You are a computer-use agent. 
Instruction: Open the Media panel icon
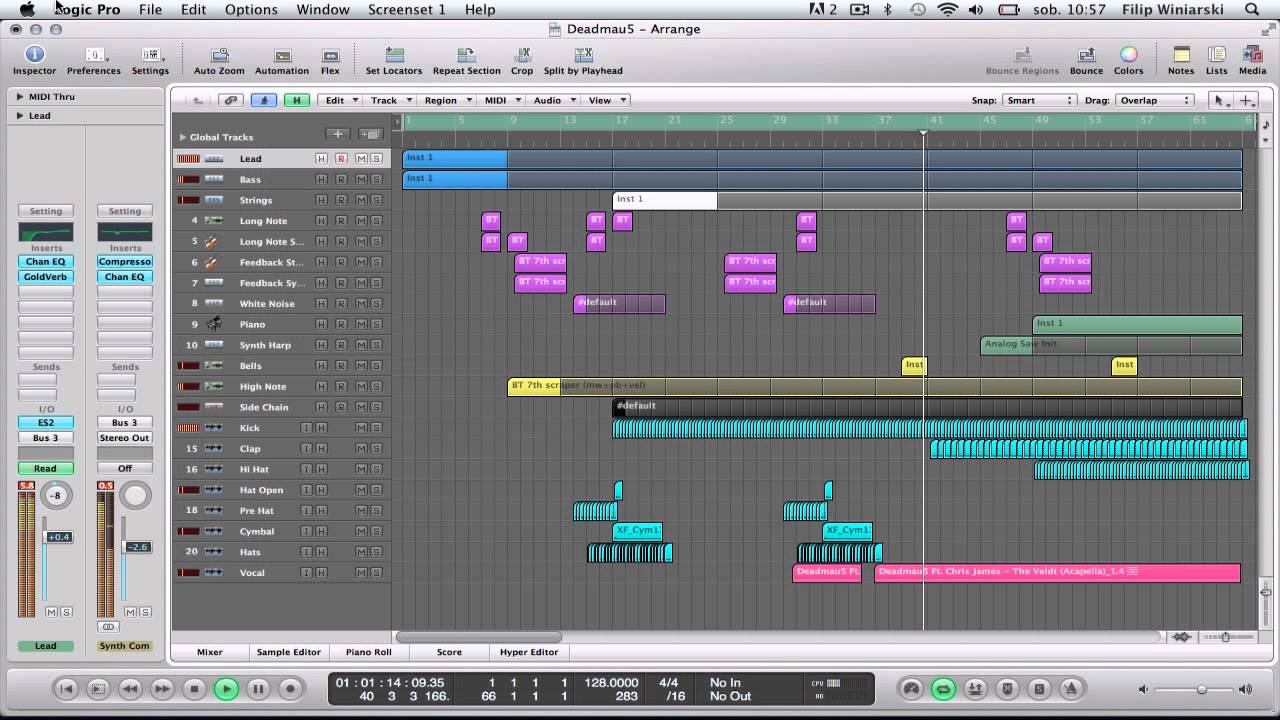coord(1252,55)
